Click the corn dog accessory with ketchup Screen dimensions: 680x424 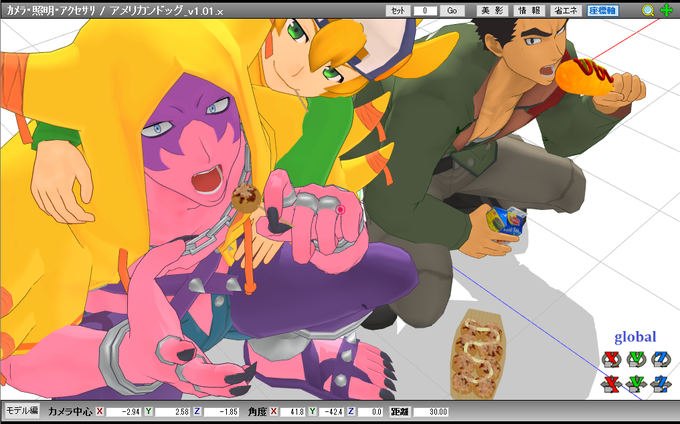click(585, 77)
